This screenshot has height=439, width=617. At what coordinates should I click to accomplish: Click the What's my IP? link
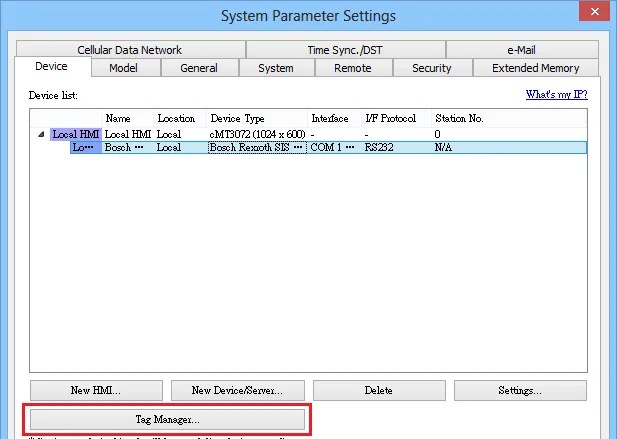click(x=556, y=94)
